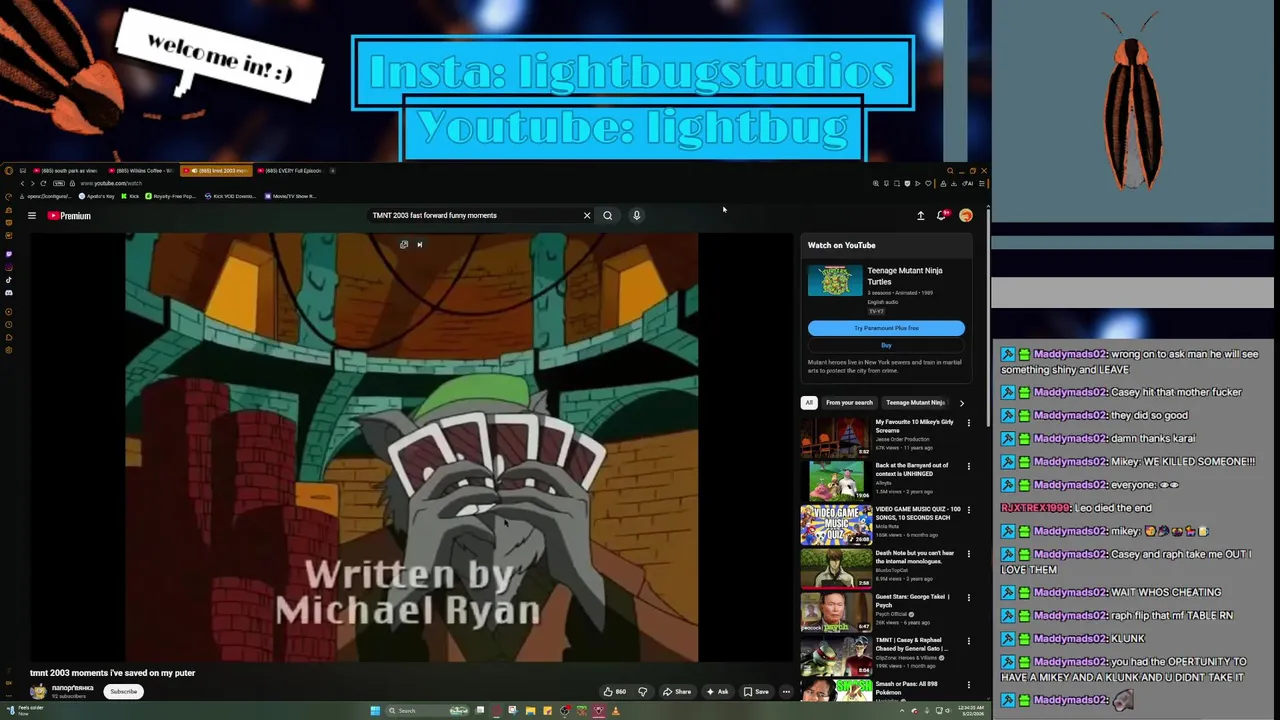The image size is (1280, 720).
Task: Open VIDEO GAME MUSIC QUIZ thumbnail
Action: [x=835, y=525]
